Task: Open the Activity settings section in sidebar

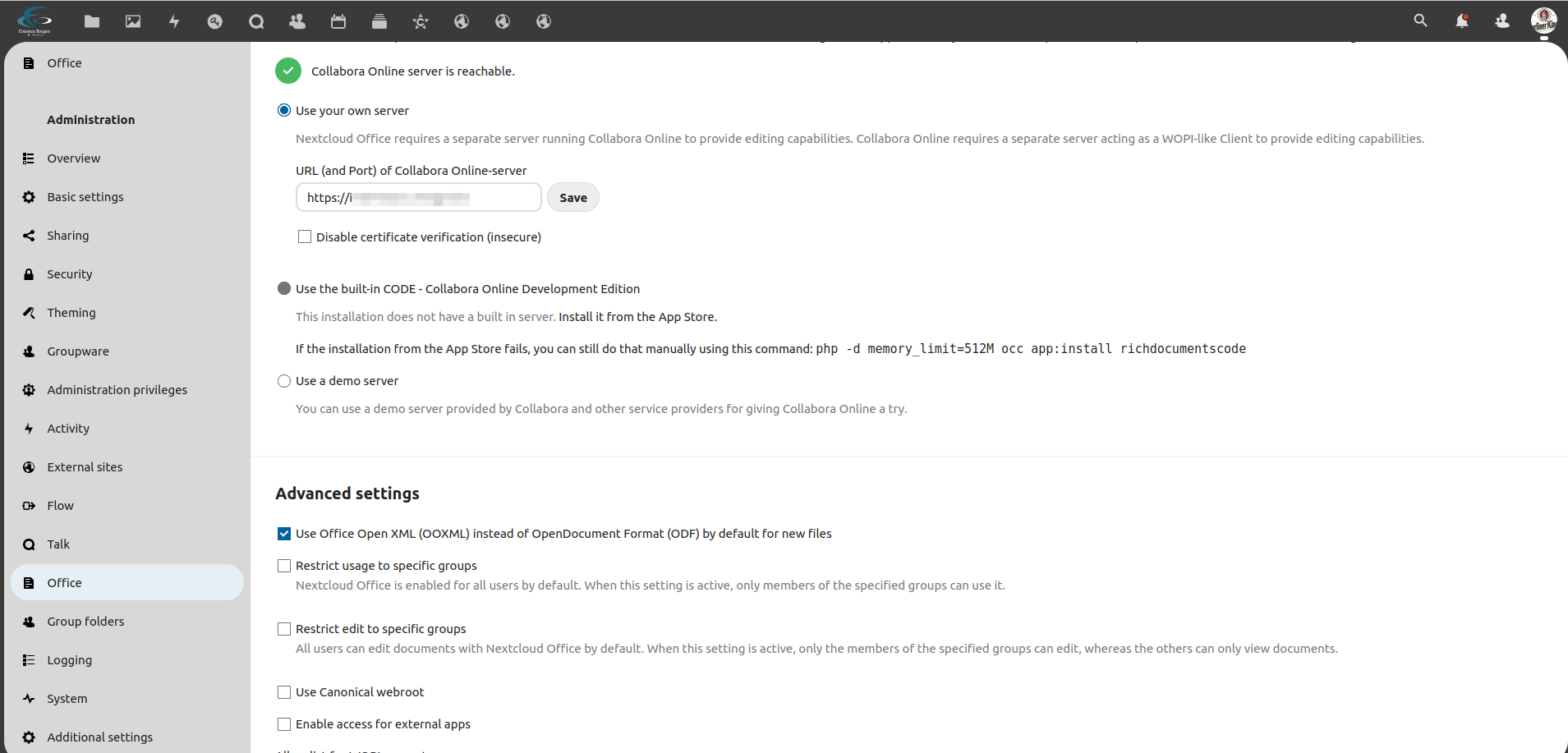Action: tap(127, 429)
